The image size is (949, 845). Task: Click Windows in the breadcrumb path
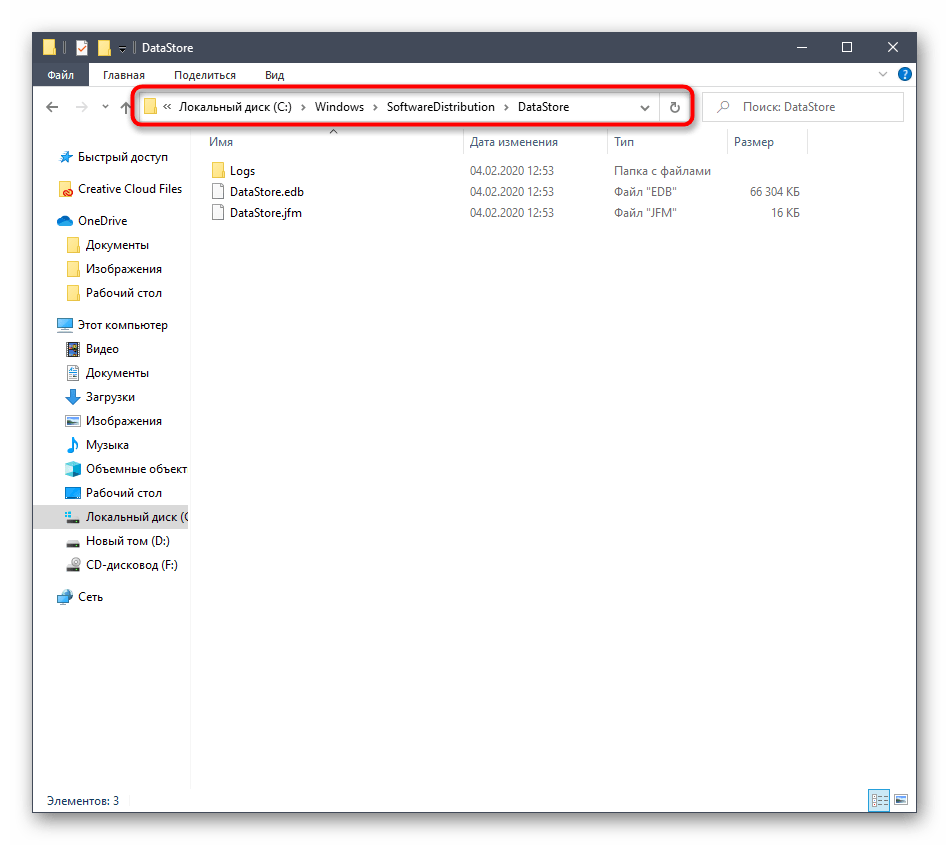[x=339, y=107]
